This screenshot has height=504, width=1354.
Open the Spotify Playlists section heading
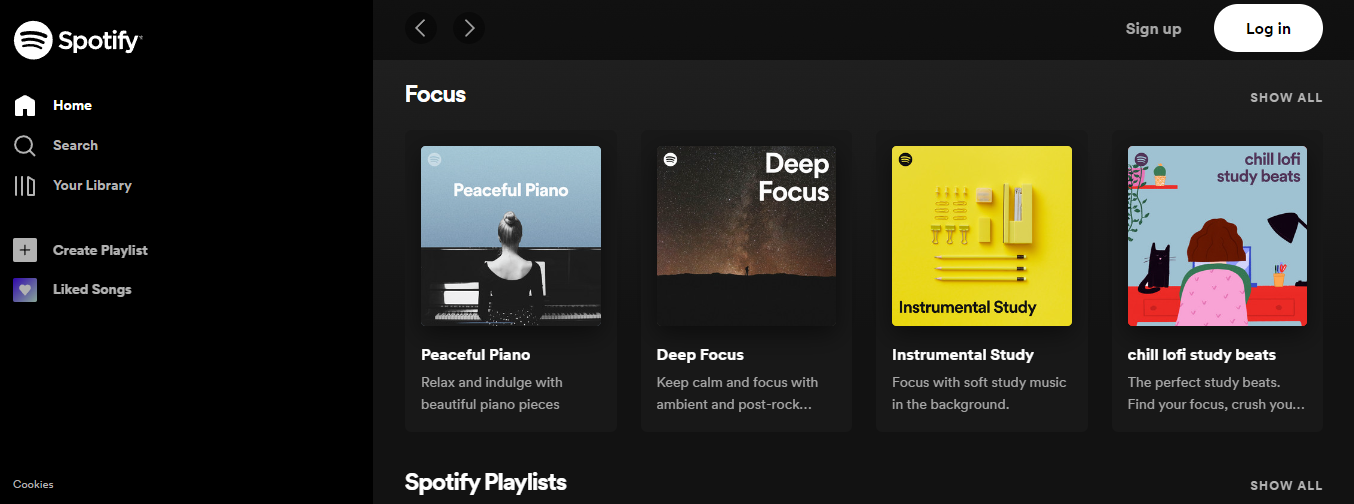click(485, 482)
